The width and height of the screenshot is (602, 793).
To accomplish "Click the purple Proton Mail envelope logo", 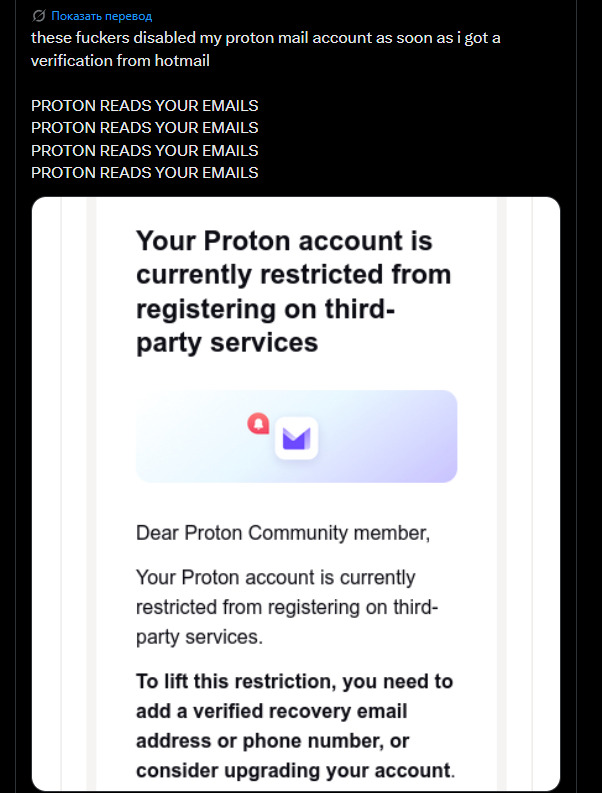I will [x=297, y=437].
